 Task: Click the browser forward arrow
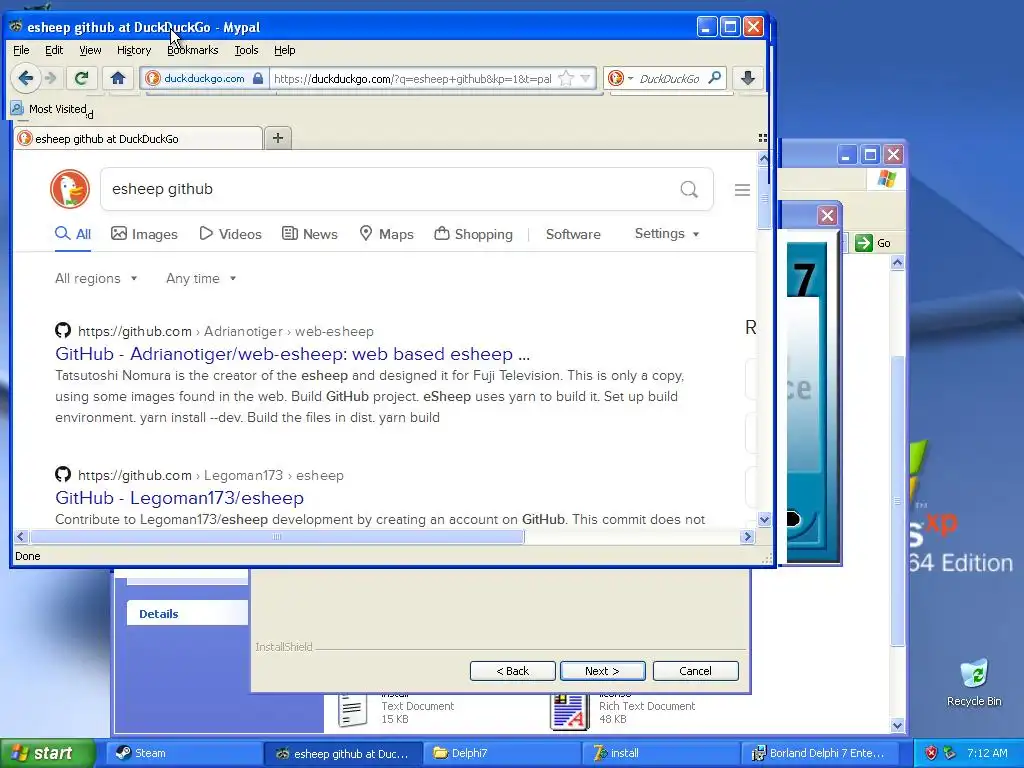pyautogui.click(x=51, y=78)
